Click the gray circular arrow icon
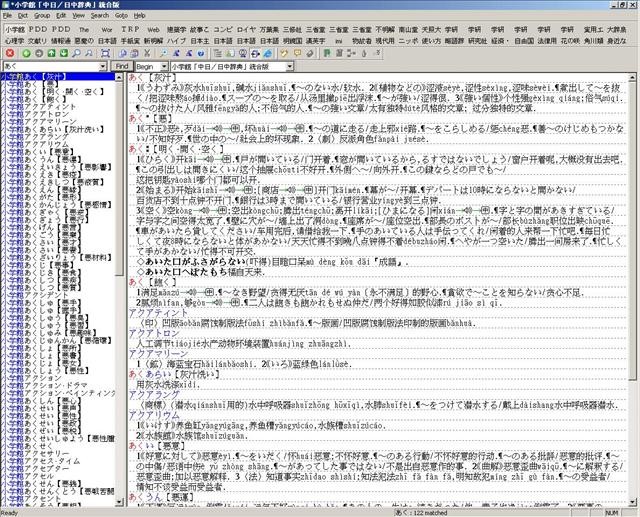Screen dimensions: 640x517 coord(39,53)
